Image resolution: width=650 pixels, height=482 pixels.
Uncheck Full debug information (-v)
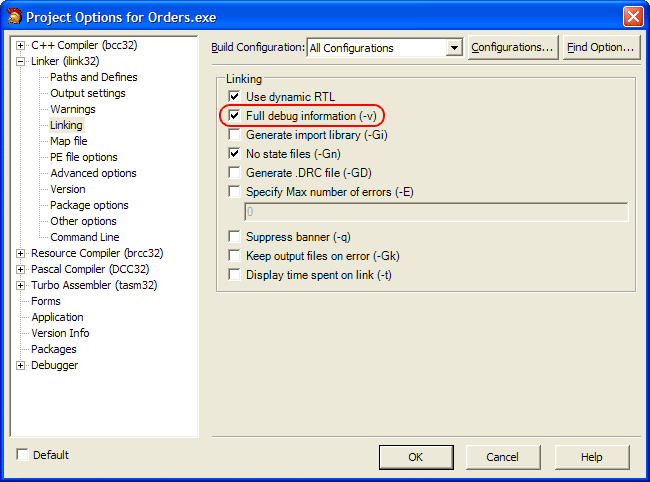(235, 116)
